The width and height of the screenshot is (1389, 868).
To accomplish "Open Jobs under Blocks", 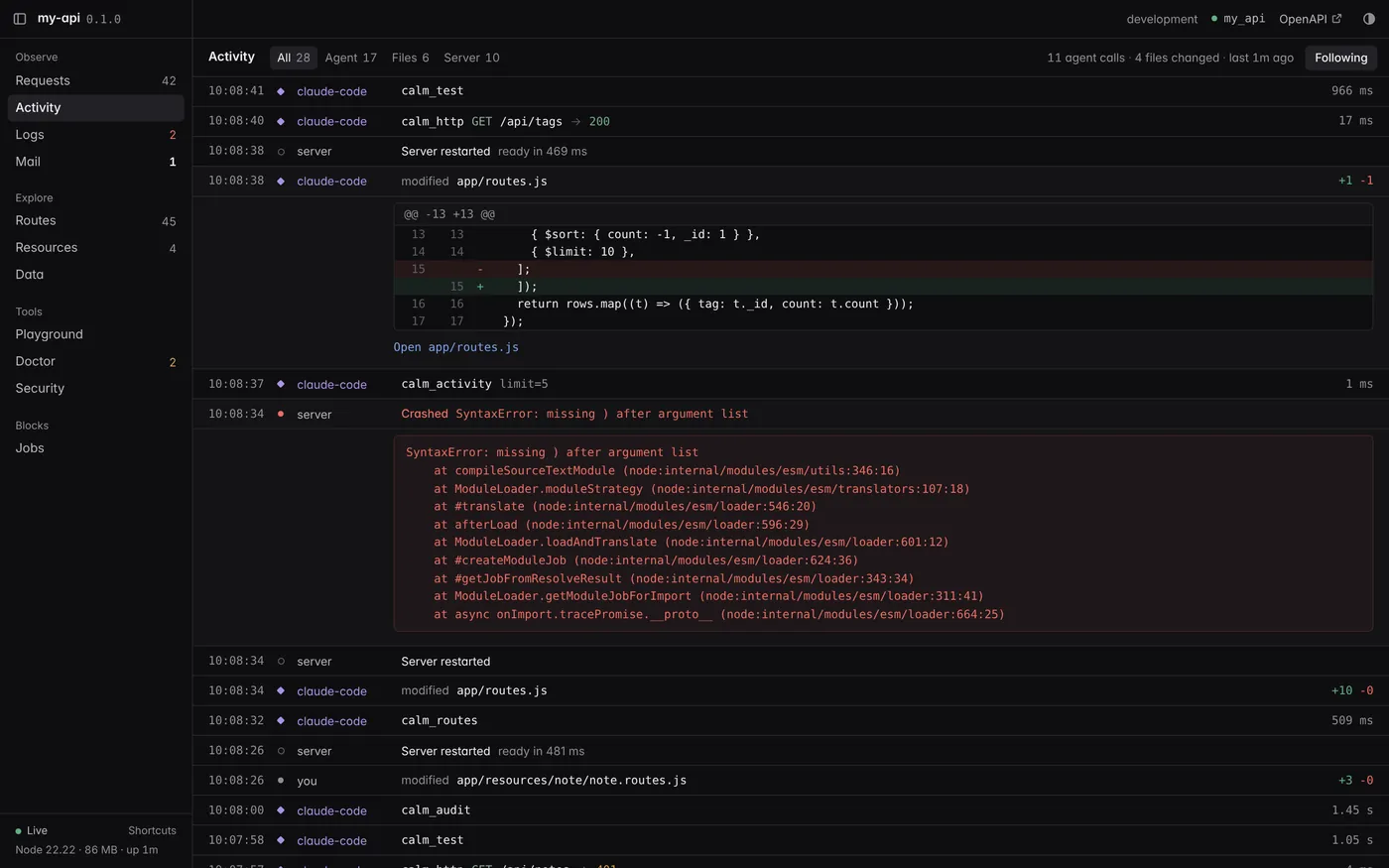I will (x=95, y=447).
